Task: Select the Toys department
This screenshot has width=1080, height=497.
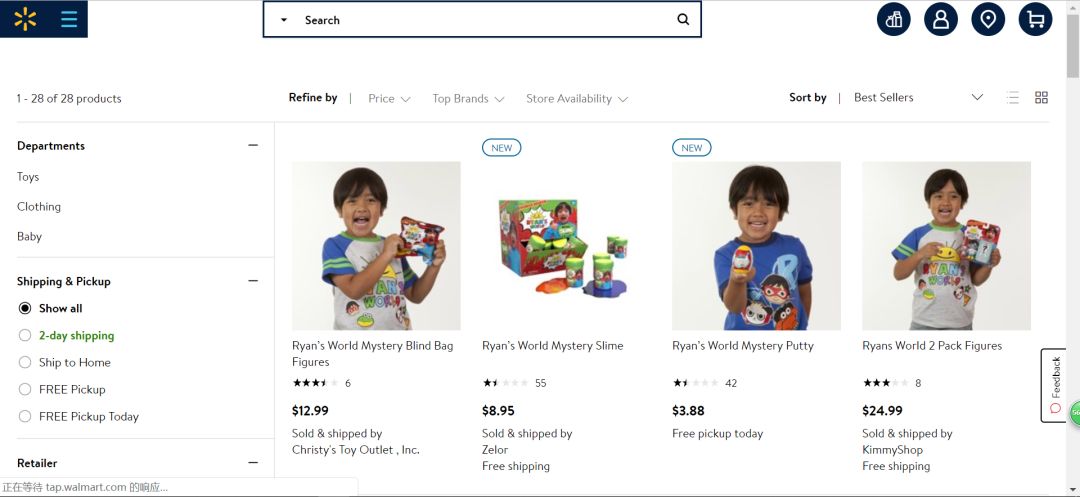Action: coord(28,177)
